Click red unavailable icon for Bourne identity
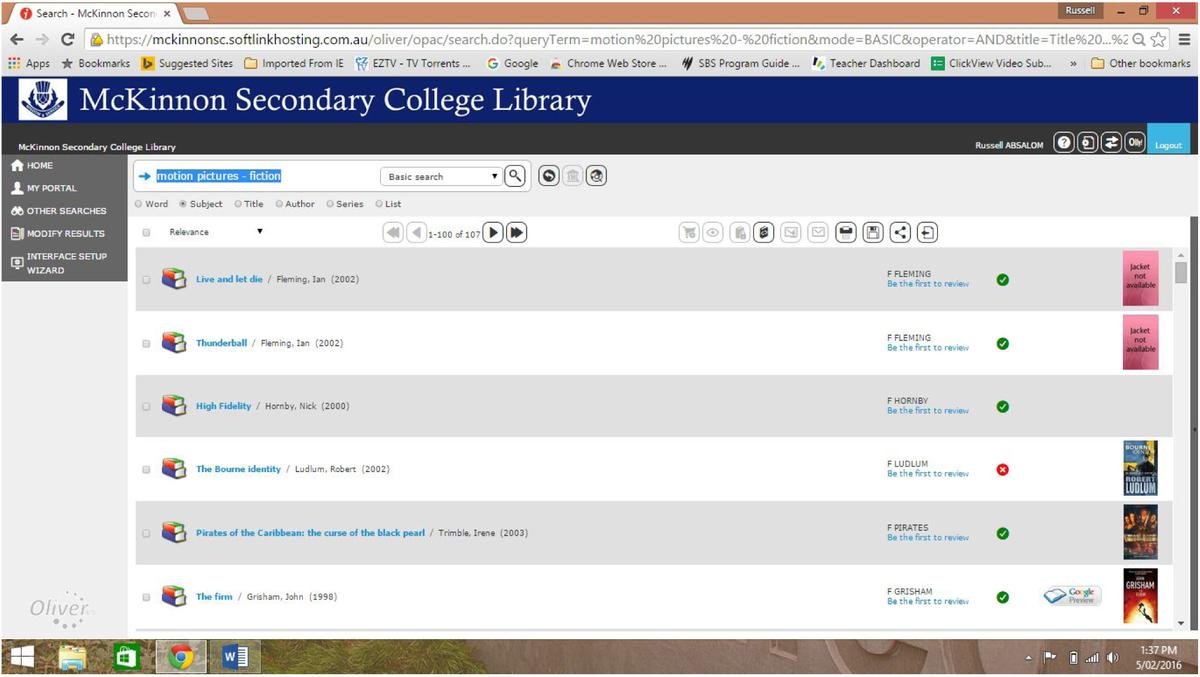This screenshot has height=677, width=1200. [1003, 470]
